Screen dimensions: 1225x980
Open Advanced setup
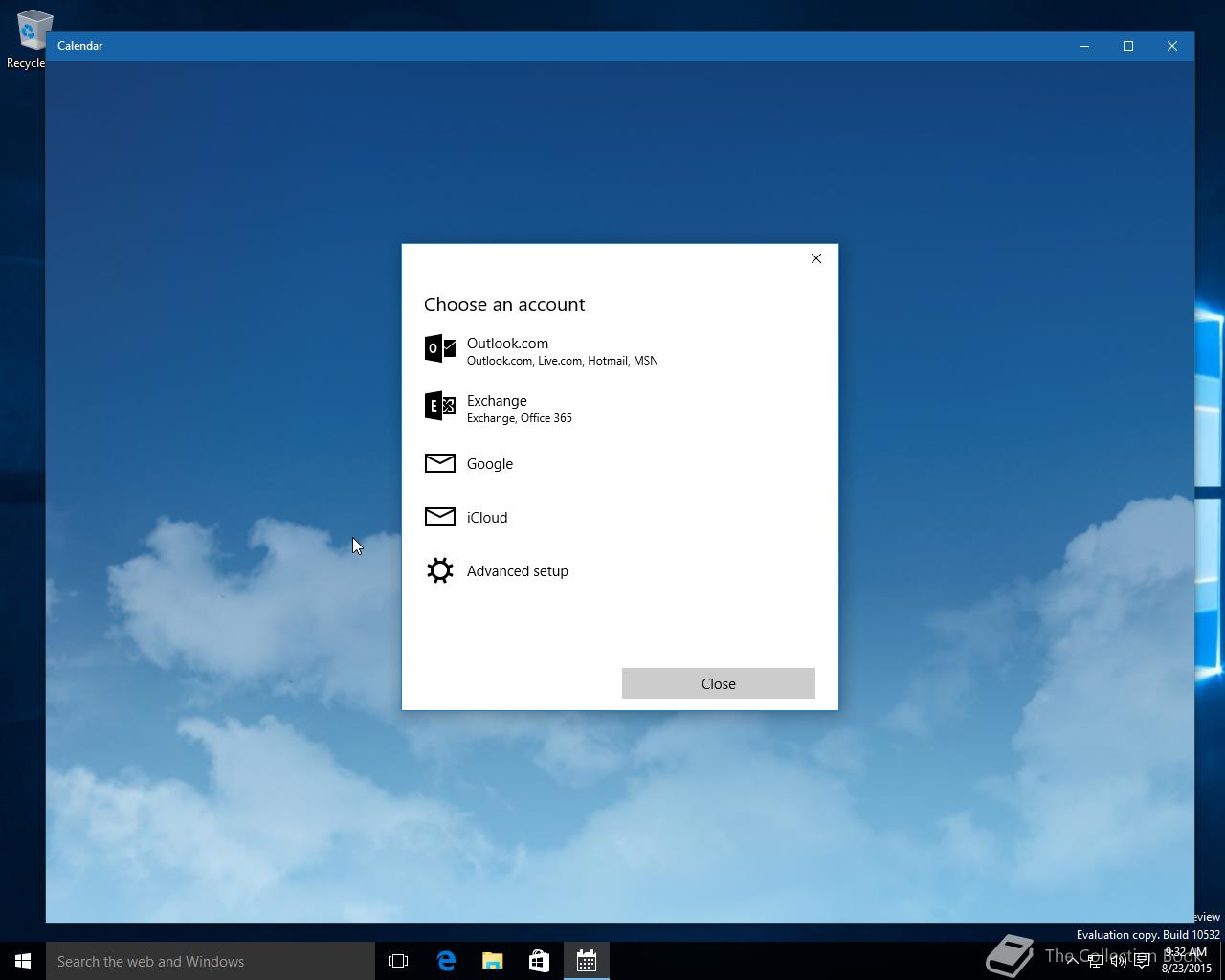pyautogui.click(x=619, y=570)
